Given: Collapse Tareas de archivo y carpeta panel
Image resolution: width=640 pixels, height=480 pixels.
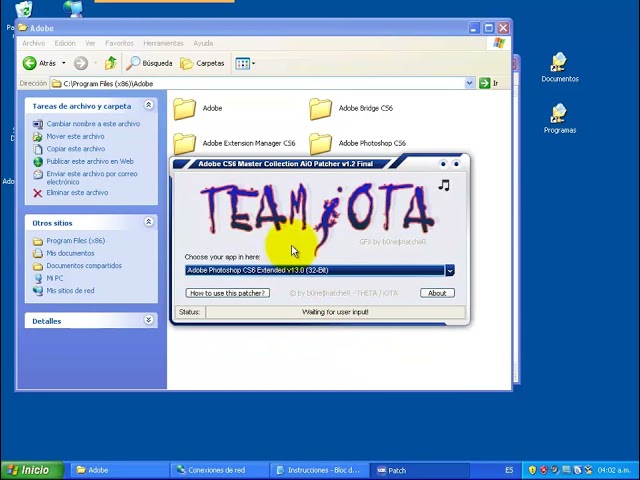Looking at the screenshot, I should click(149, 105).
